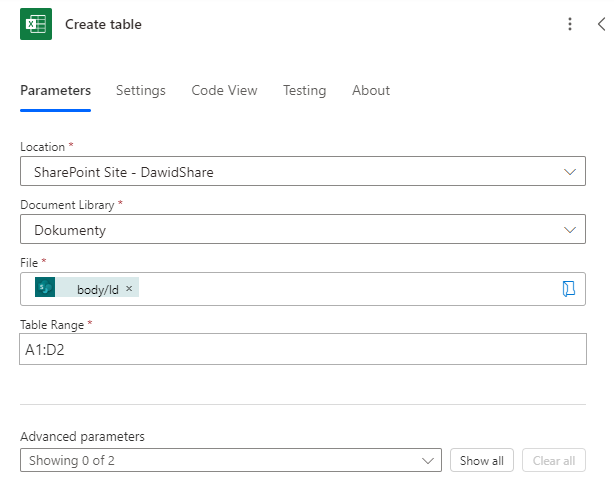Click the Clear all button
This screenshot has height=497, width=614.
click(553, 461)
